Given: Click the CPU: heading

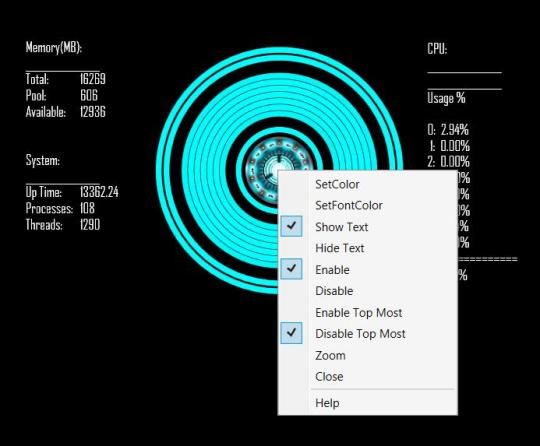Looking at the screenshot, I should tap(437, 49).
